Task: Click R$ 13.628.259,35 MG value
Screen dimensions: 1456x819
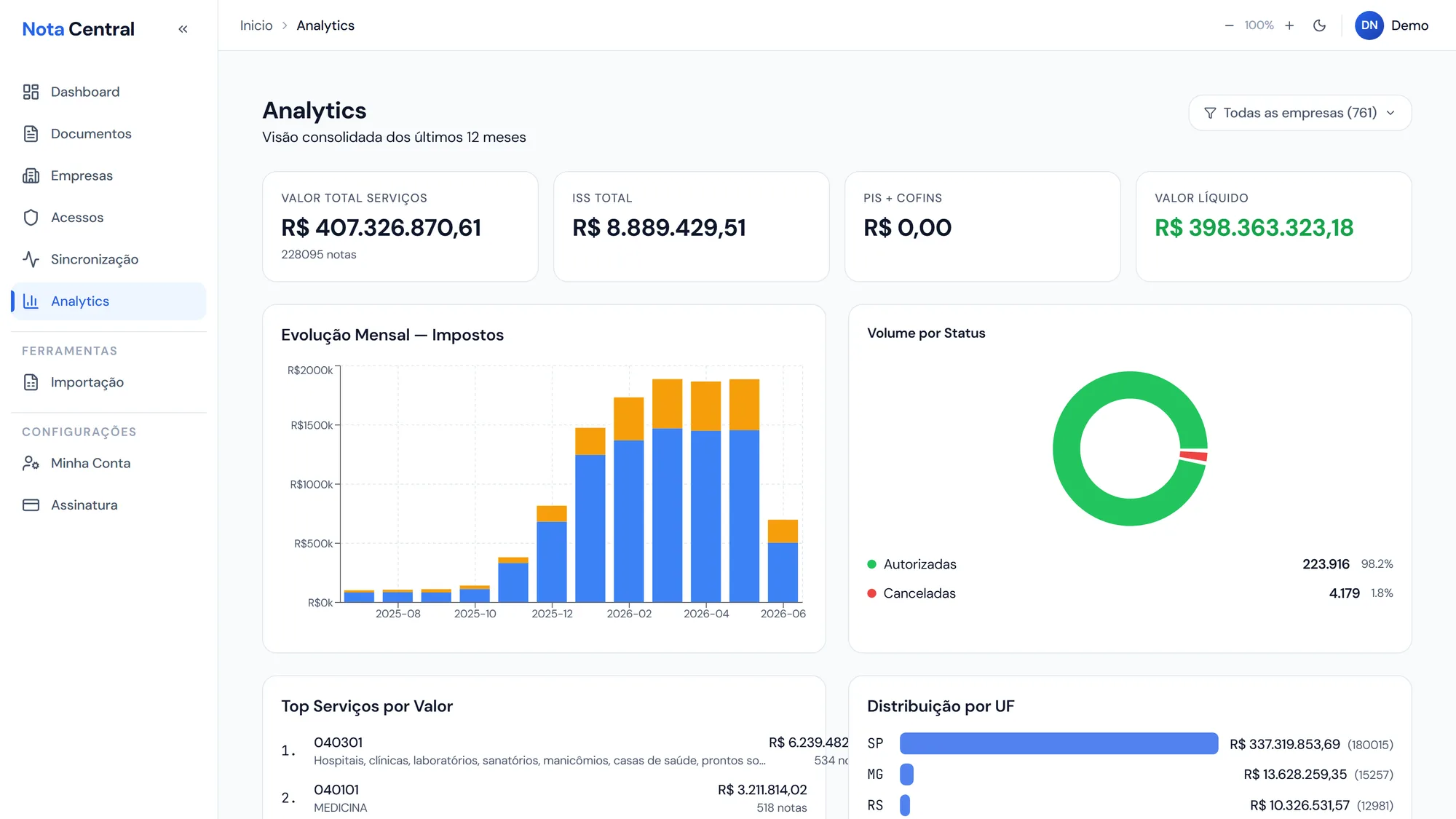Action: pos(1295,775)
